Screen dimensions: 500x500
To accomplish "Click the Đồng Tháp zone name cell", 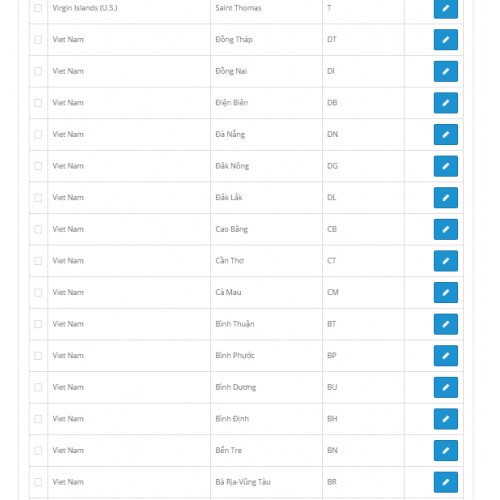I will 266,40.
